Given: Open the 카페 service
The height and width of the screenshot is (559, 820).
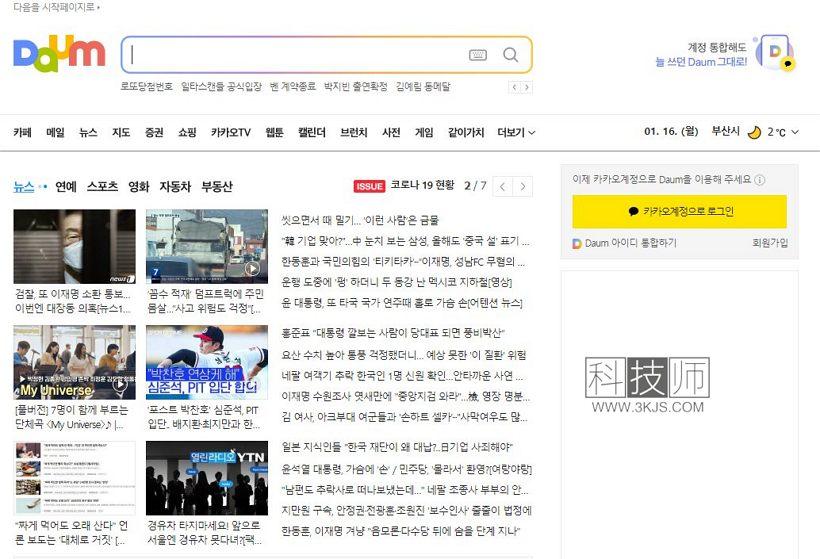Looking at the screenshot, I should [x=22, y=132].
